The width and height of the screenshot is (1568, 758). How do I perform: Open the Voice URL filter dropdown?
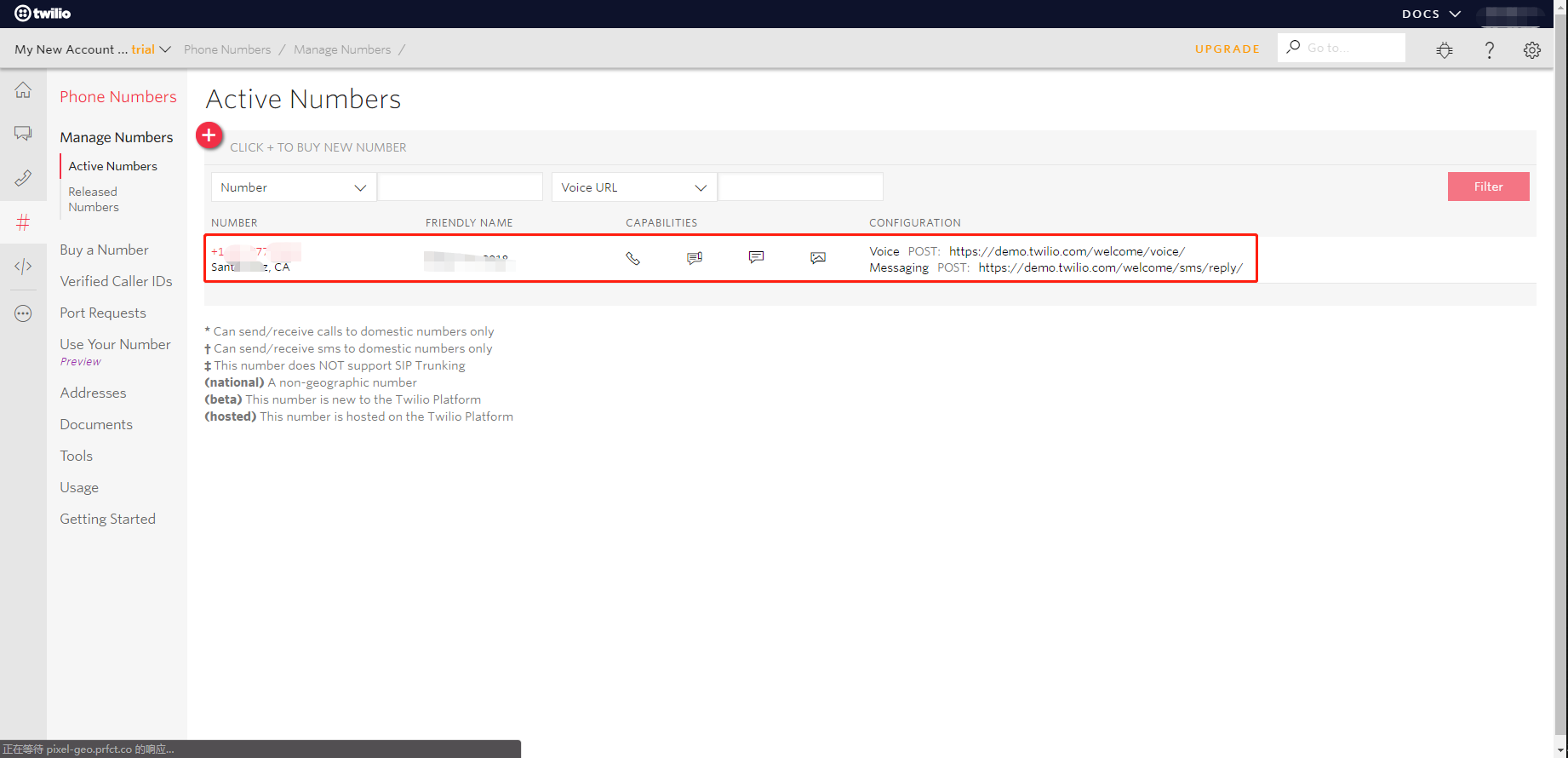tap(634, 187)
